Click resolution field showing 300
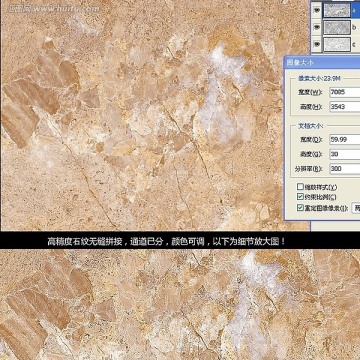 345,169
